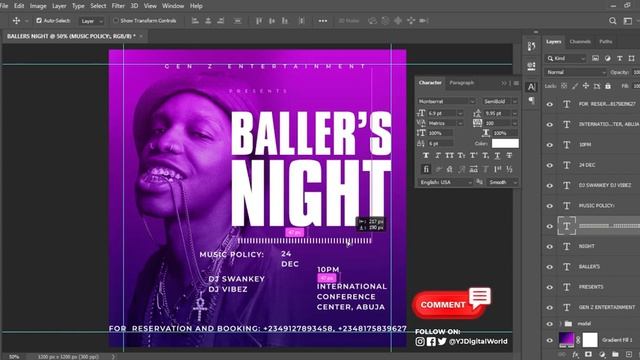Lock transparent pixels icon in Layers
640x360 pixels.
[564, 86]
